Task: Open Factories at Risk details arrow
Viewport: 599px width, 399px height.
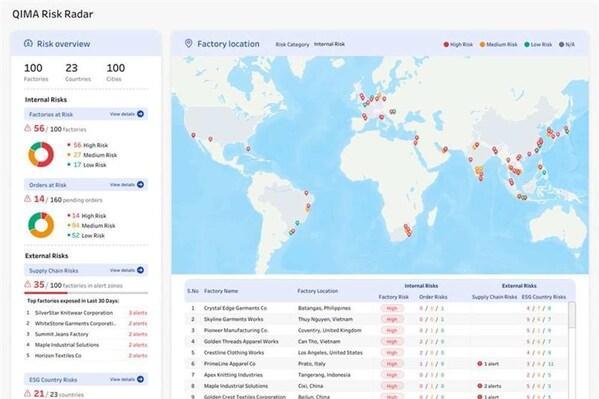Action: (x=140, y=114)
